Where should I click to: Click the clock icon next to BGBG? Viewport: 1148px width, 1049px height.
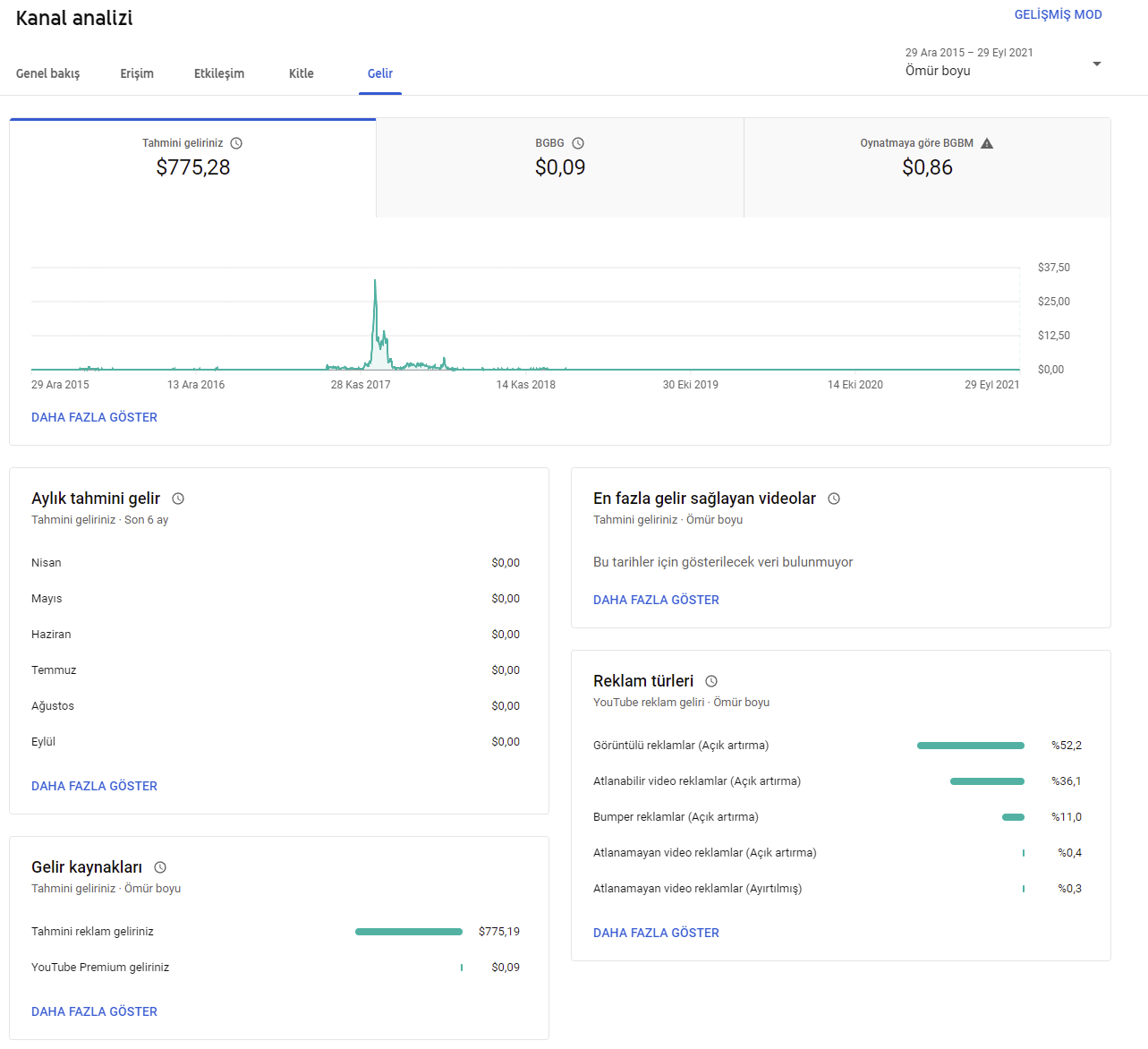click(x=578, y=143)
